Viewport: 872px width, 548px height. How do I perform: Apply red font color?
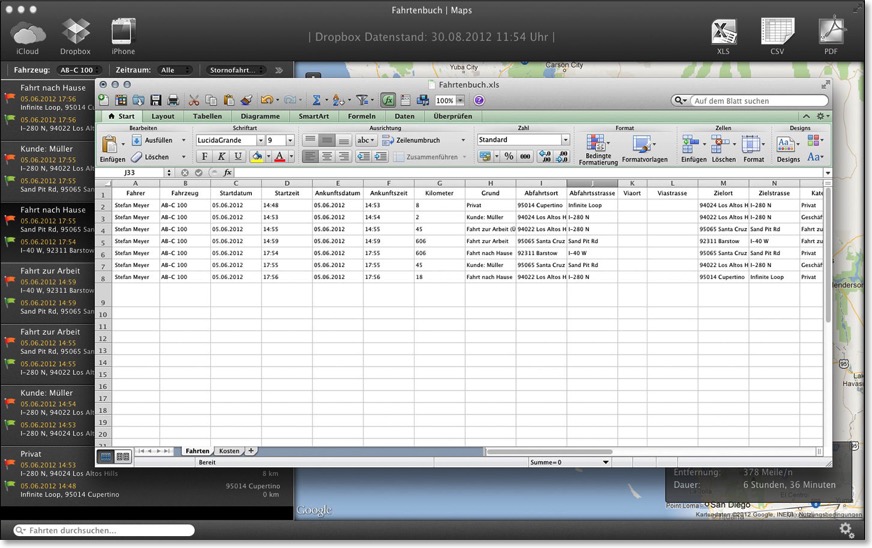pyautogui.click(x=280, y=156)
